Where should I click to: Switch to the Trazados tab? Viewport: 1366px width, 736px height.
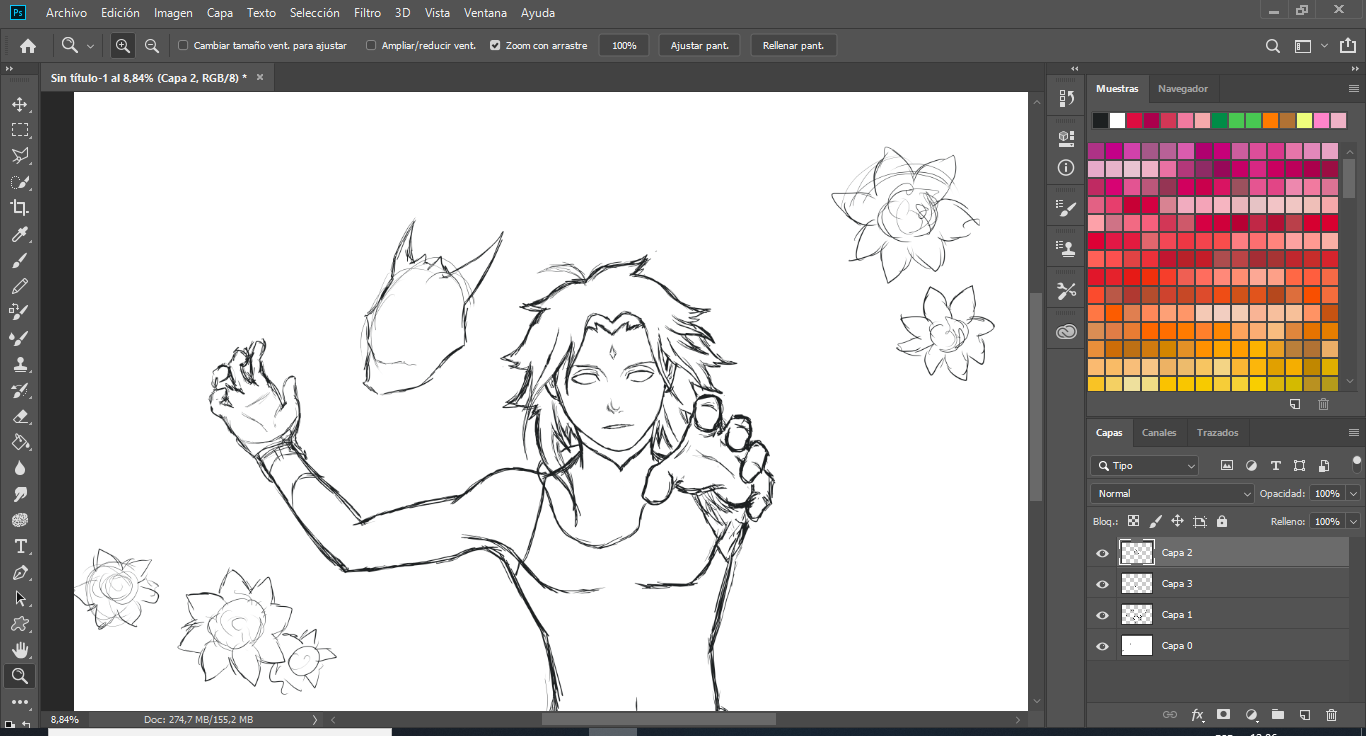click(x=1217, y=433)
